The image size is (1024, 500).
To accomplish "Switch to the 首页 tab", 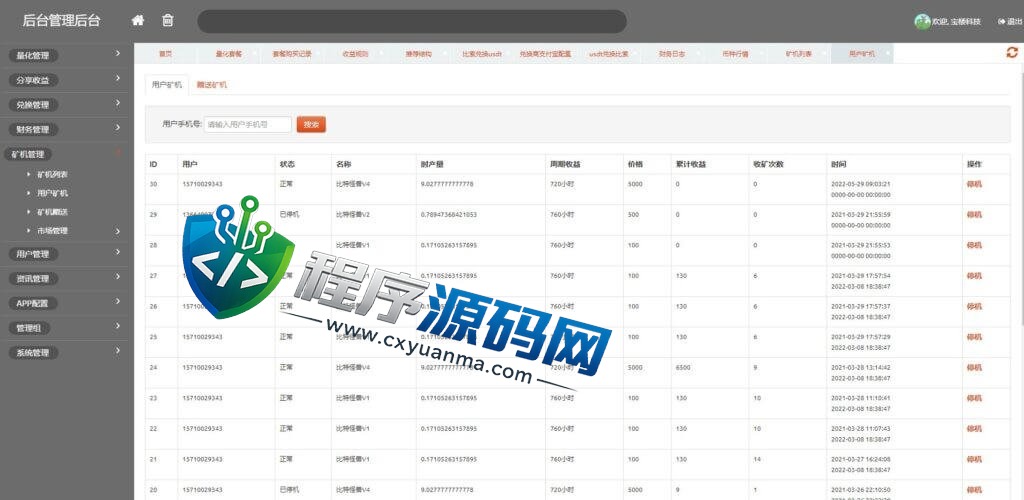I will (165, 54).
